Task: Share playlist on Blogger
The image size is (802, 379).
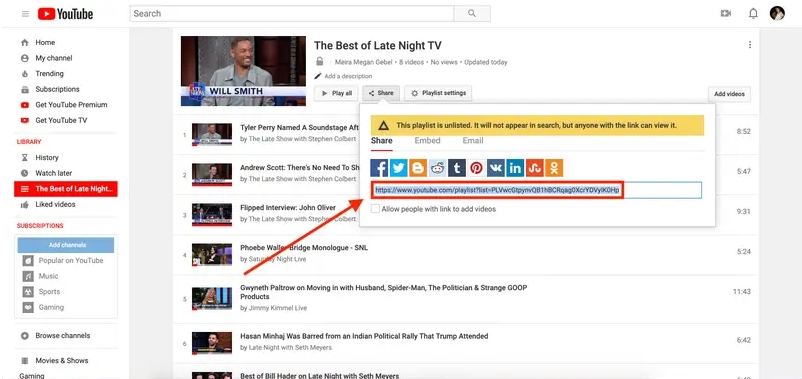Action: [418, 168]
